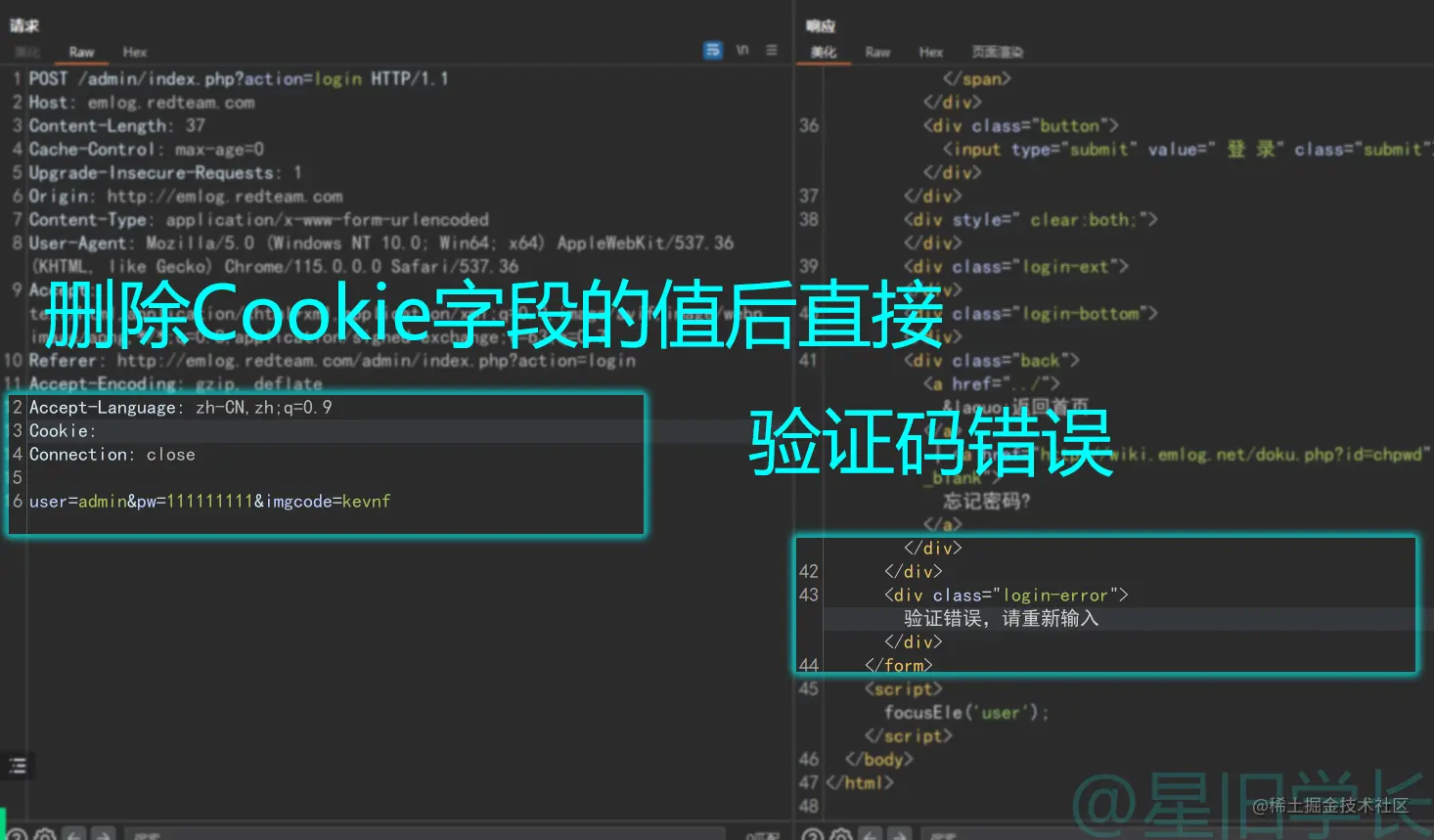1434x840 pixels.
Task: Click the Content-Type urlencoded header
Action: (x=259, y=219)
